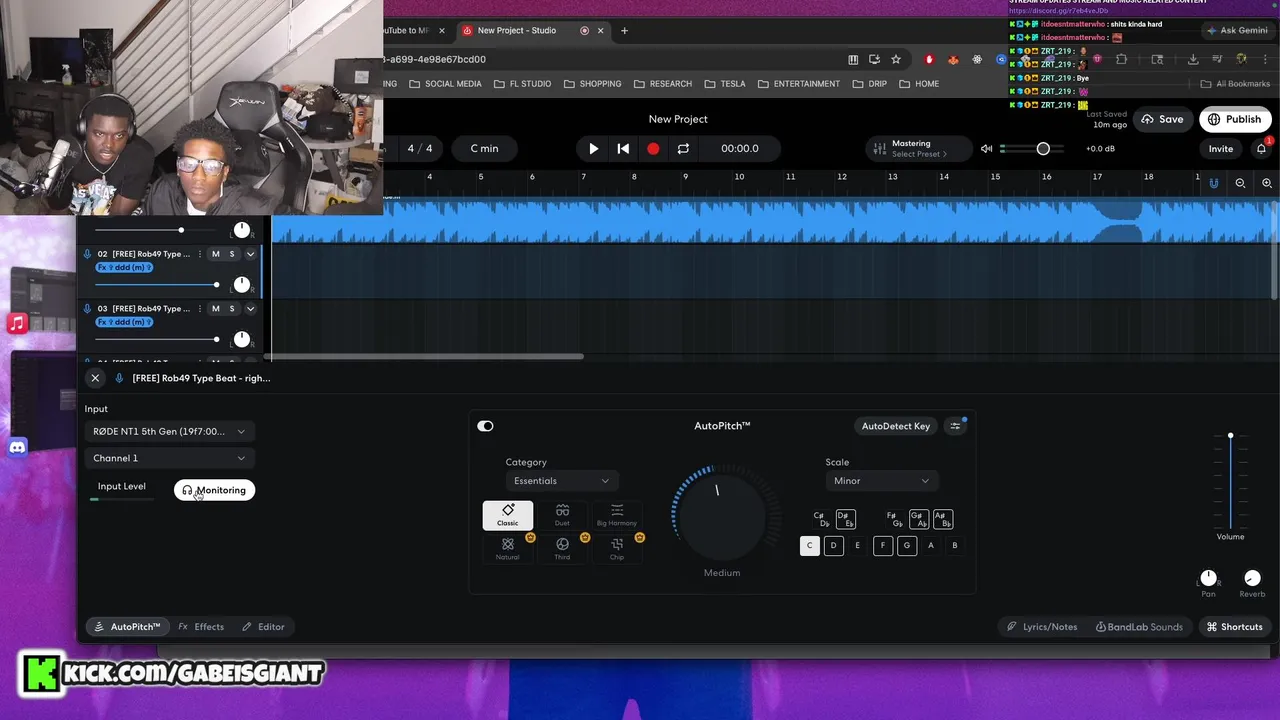
Task: Expand track 03 with chevron
Action: point(250,309)
